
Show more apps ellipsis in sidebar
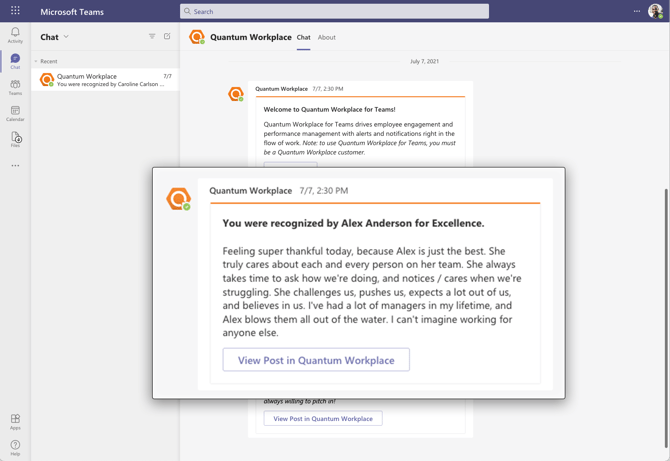[15, 165]
